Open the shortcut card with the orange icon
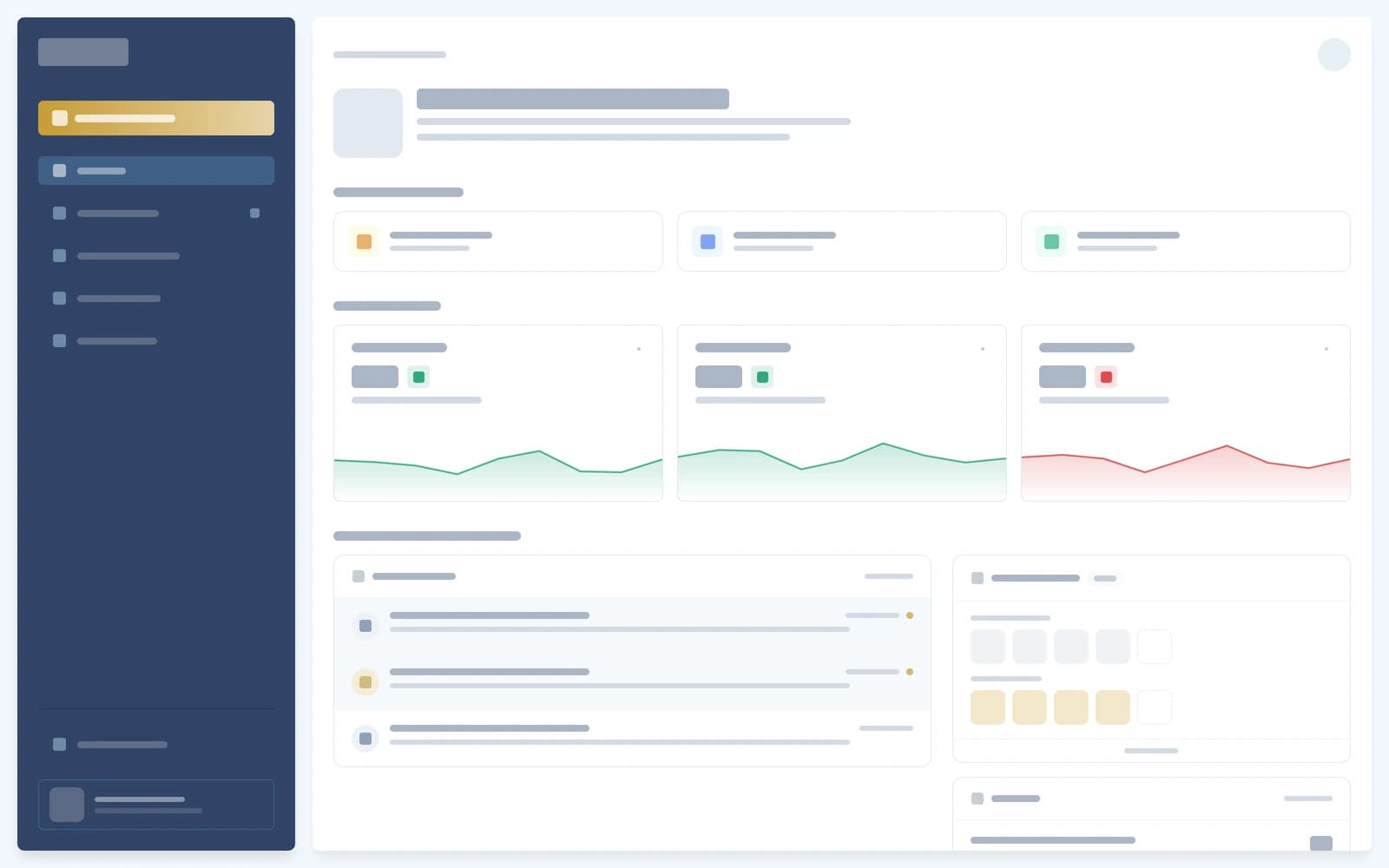The height and width of the screenshot is (868, 1389). pyautogui.click(x=498, y=241)
